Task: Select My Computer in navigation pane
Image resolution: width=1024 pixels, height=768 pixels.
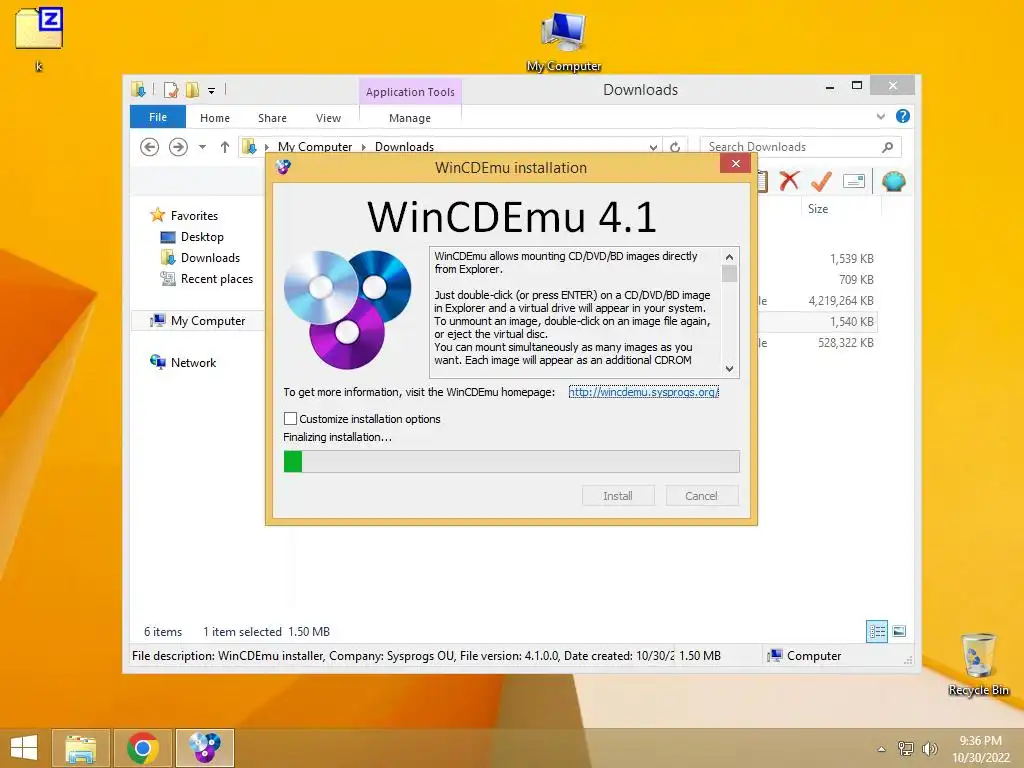Action: [x=208, y=321]
